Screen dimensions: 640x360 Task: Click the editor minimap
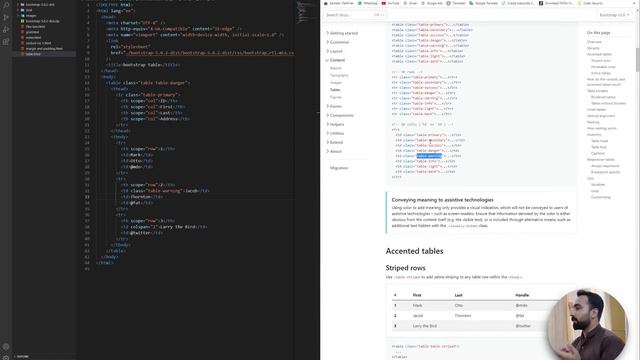pyautogui.click(x=306, y=12)
